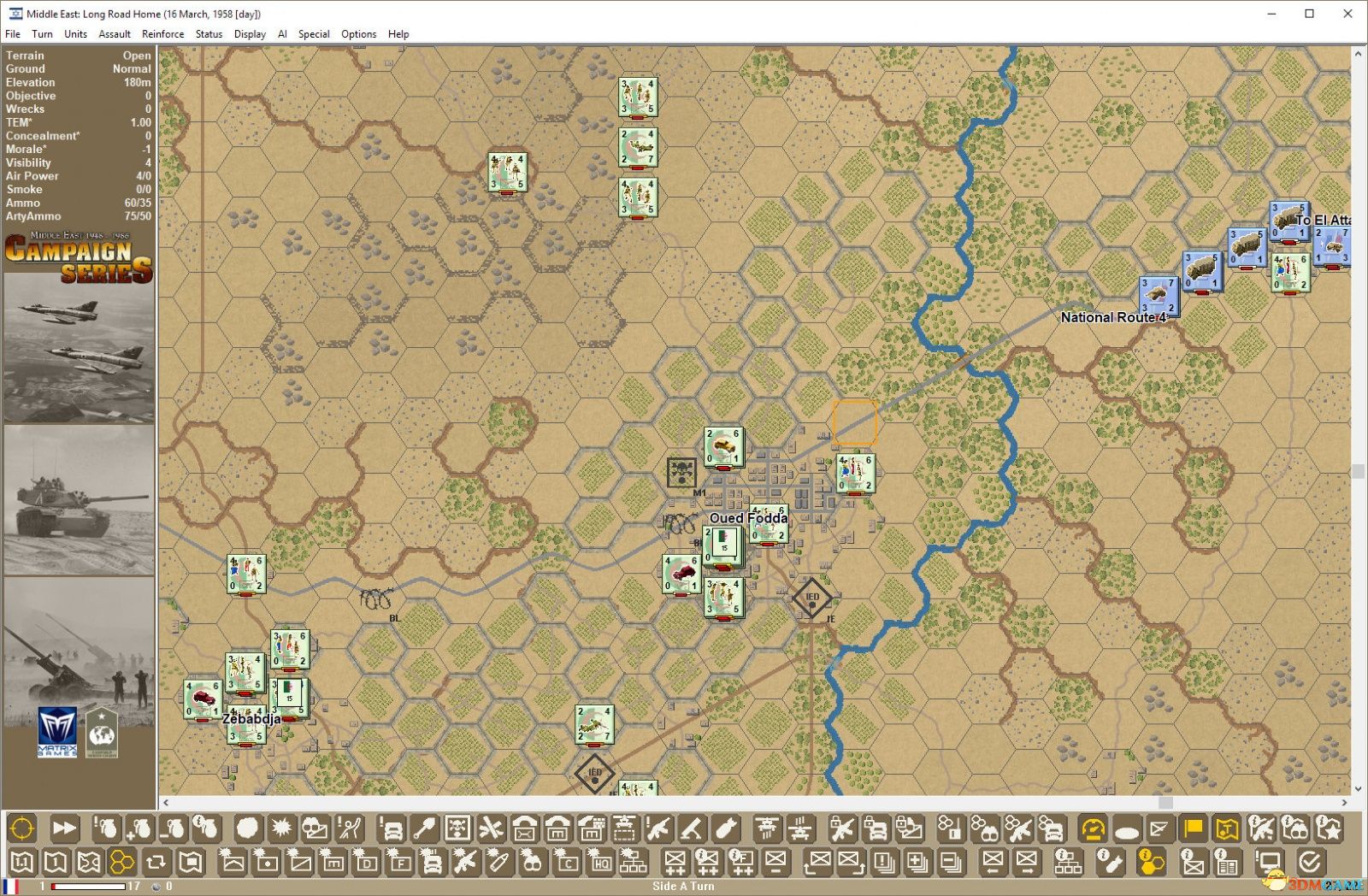Click the HQ highlight icon

(601, 862)
